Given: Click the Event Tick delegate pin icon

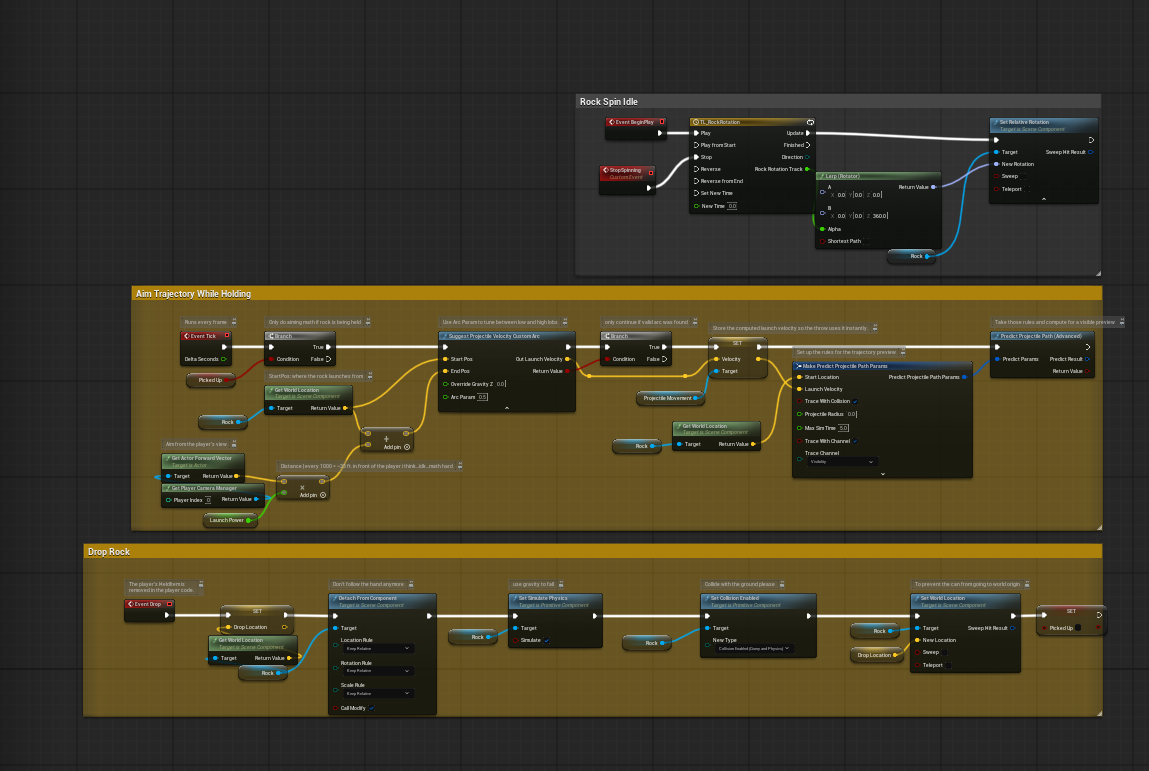Looking at the screenshot, I should click(227, 336).
